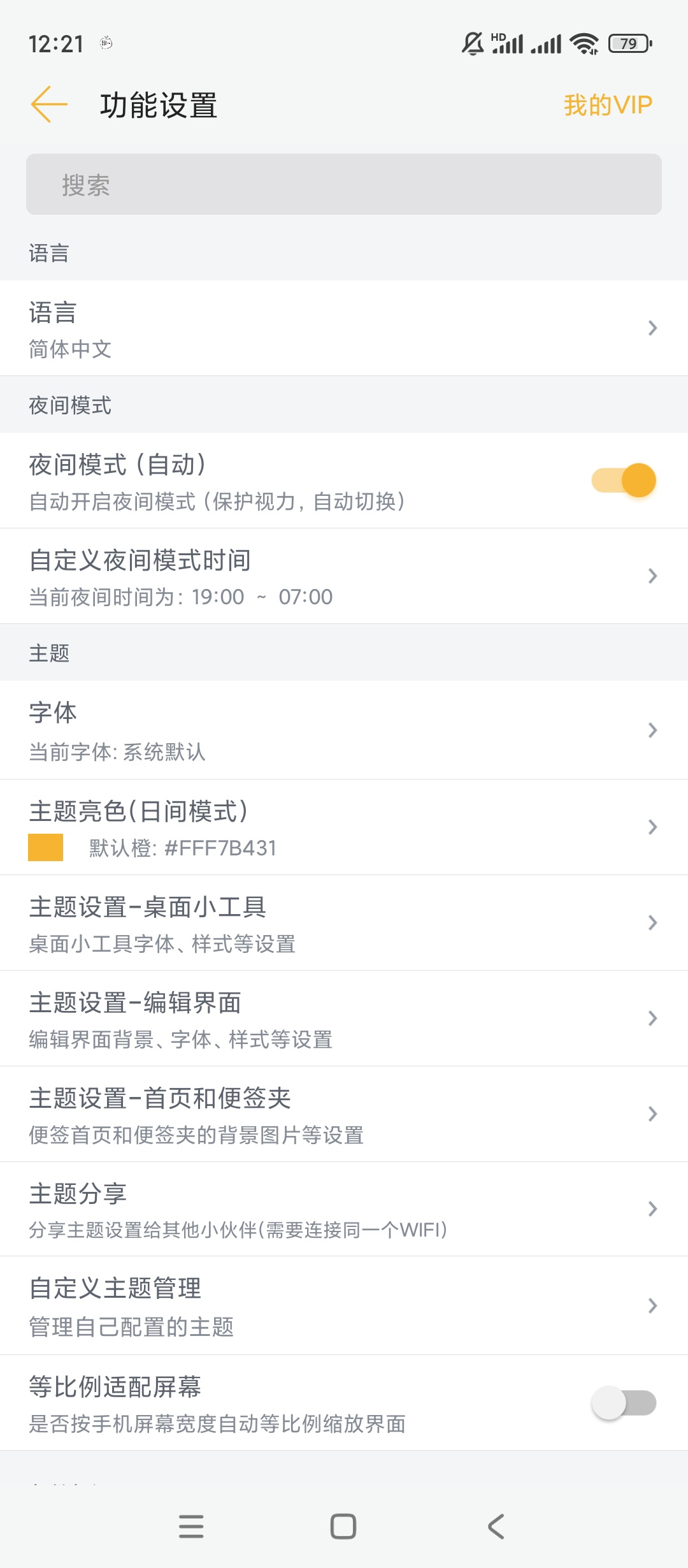Image resolution: width=688 pixels, height=1568 pixels.
Task: Select the 主题设置-编辑界面 entry
Action: 344,1019
